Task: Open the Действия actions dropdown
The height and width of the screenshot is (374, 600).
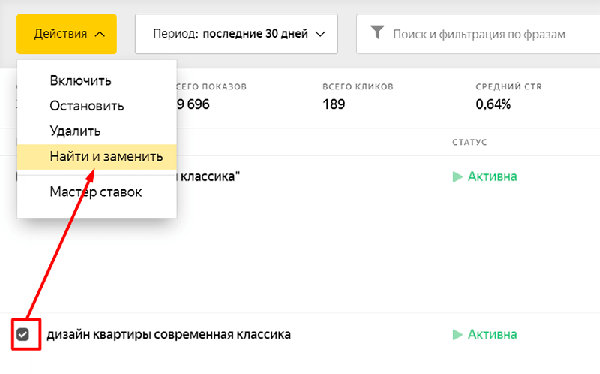Action: (x=66, y=34)
